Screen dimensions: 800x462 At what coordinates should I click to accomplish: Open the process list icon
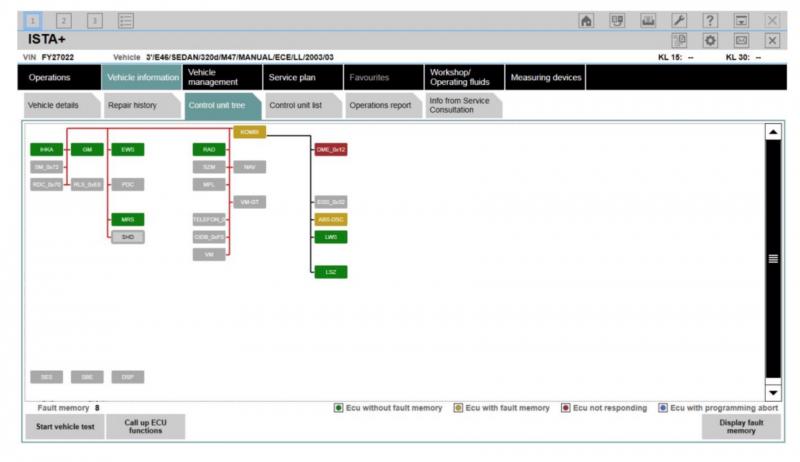click(x=126, y=21)
